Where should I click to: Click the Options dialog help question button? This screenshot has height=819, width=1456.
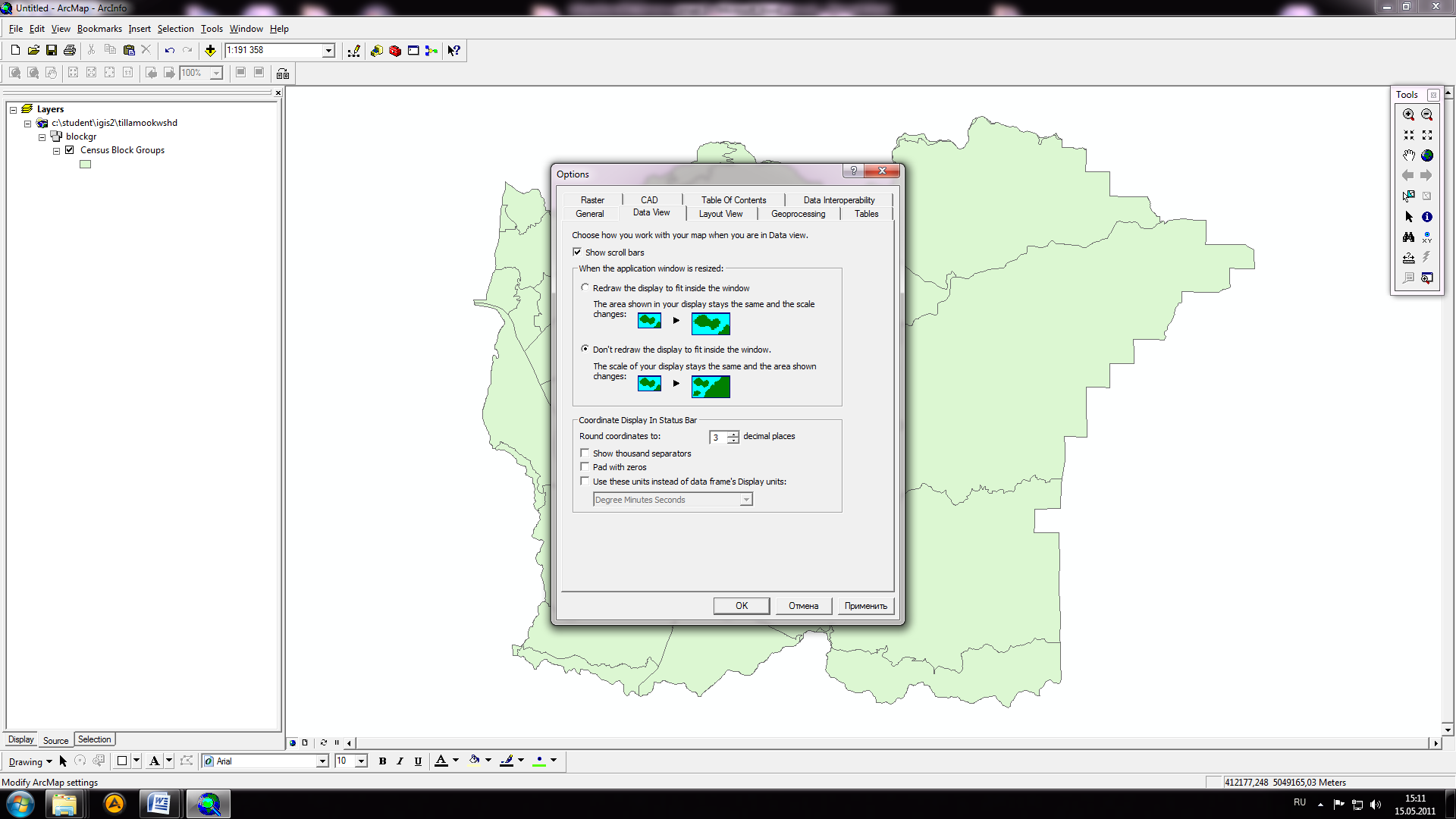[x=853, y=171]
